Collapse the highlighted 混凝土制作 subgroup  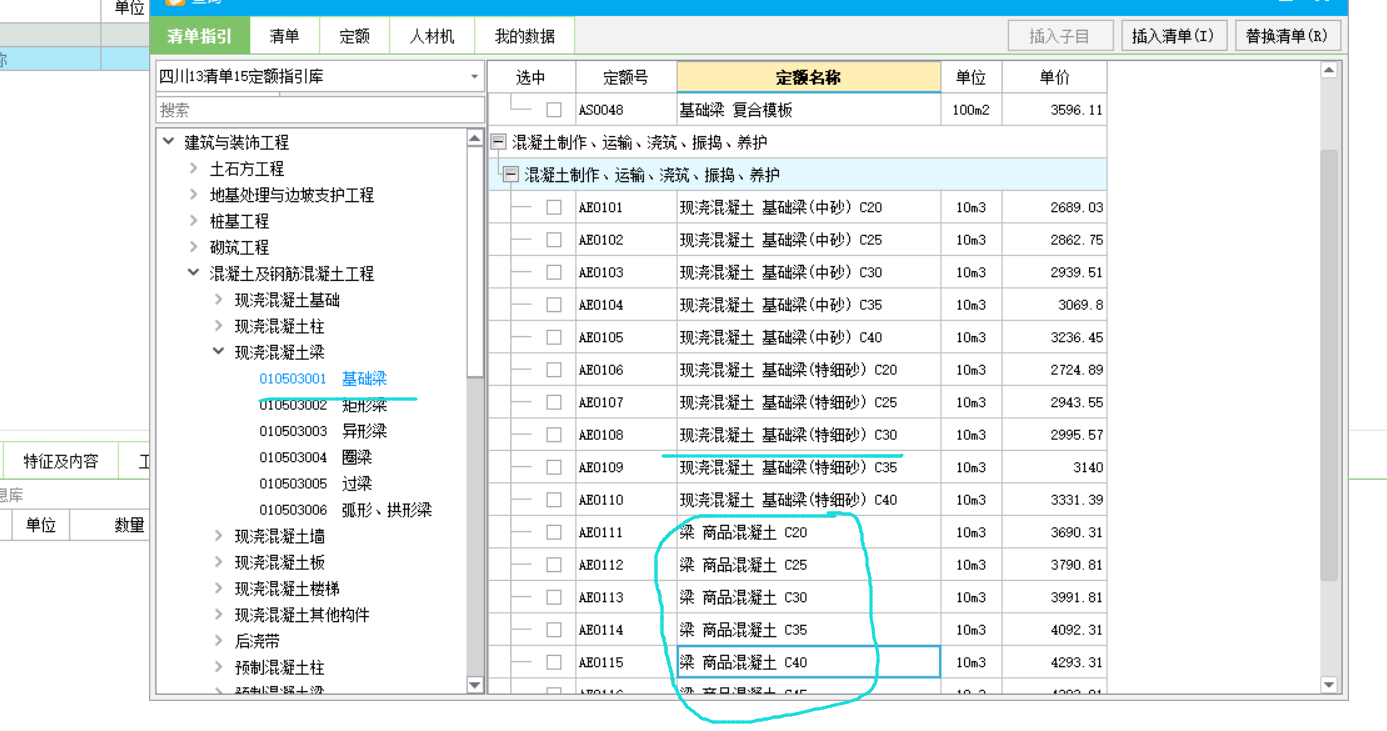click(510, 175)
